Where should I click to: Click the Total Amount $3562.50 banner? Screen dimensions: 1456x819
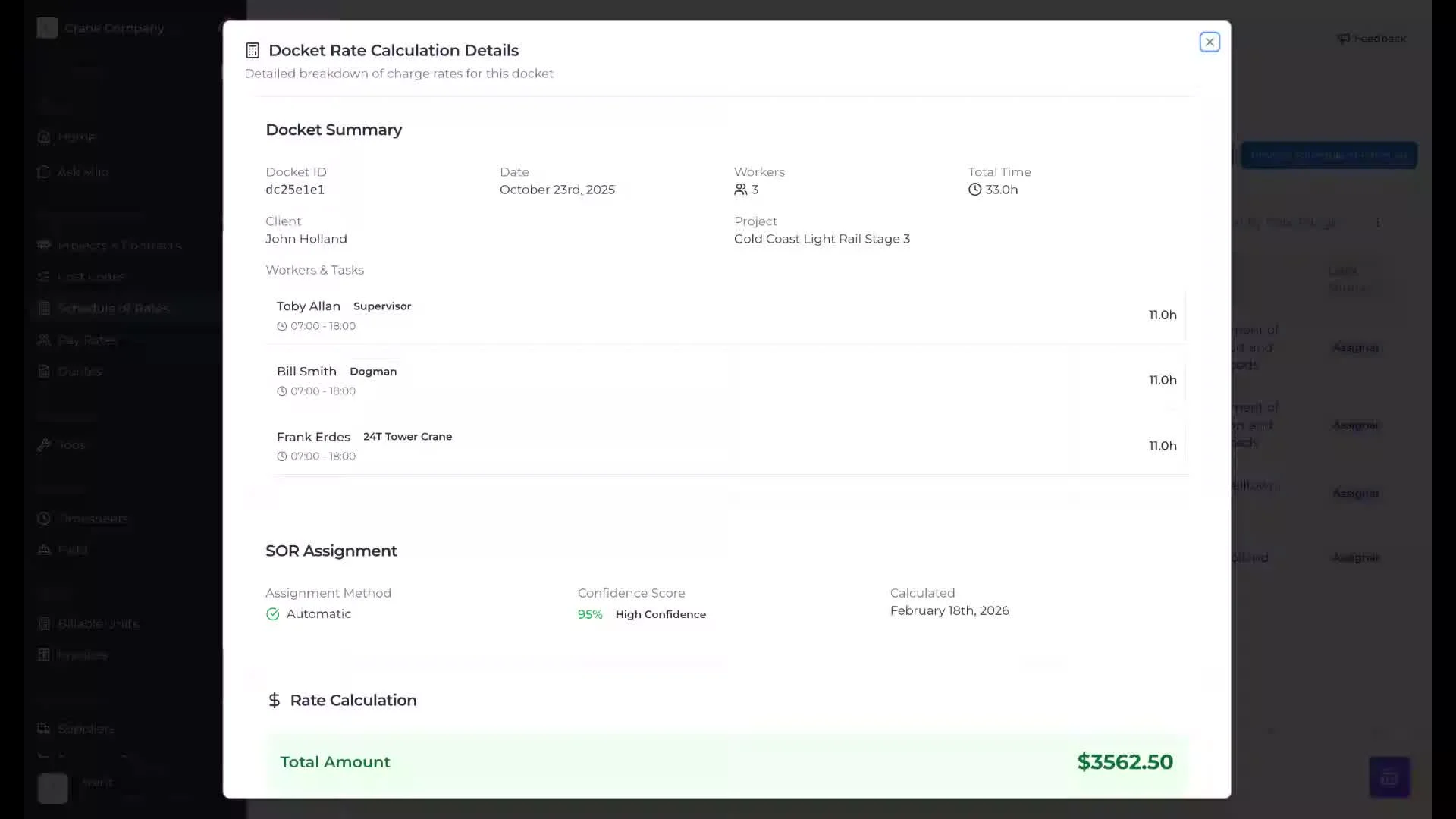tap(726, 762)
